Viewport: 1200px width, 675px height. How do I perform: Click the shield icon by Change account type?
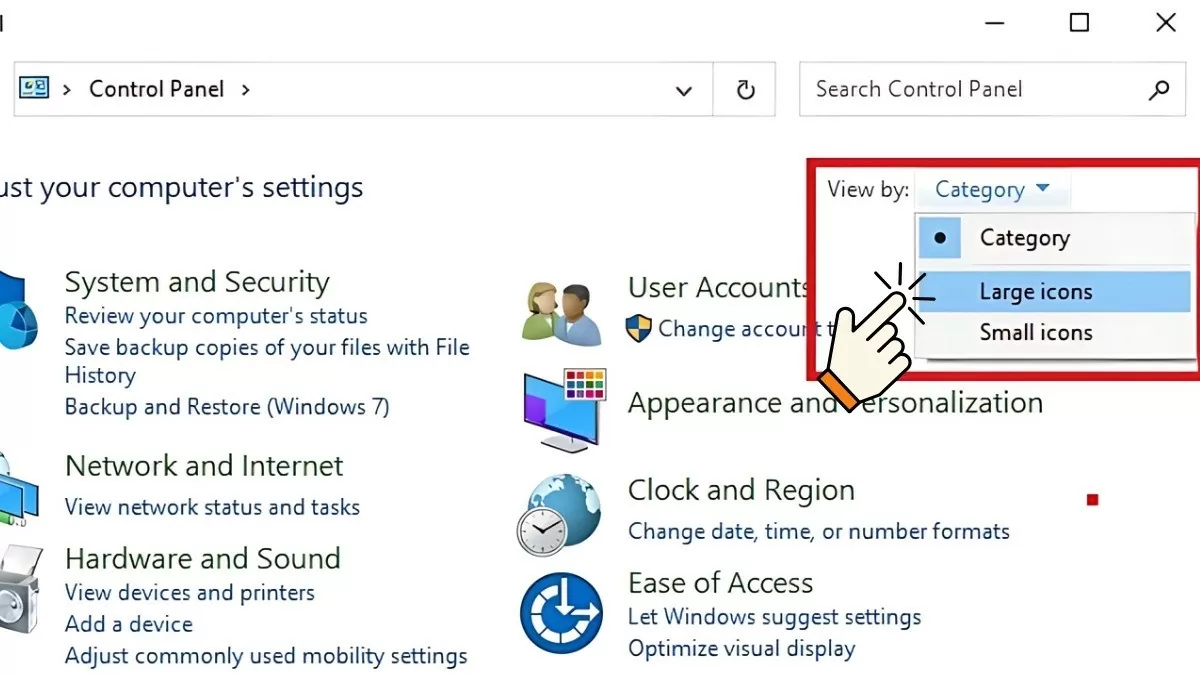click(638, 328)
